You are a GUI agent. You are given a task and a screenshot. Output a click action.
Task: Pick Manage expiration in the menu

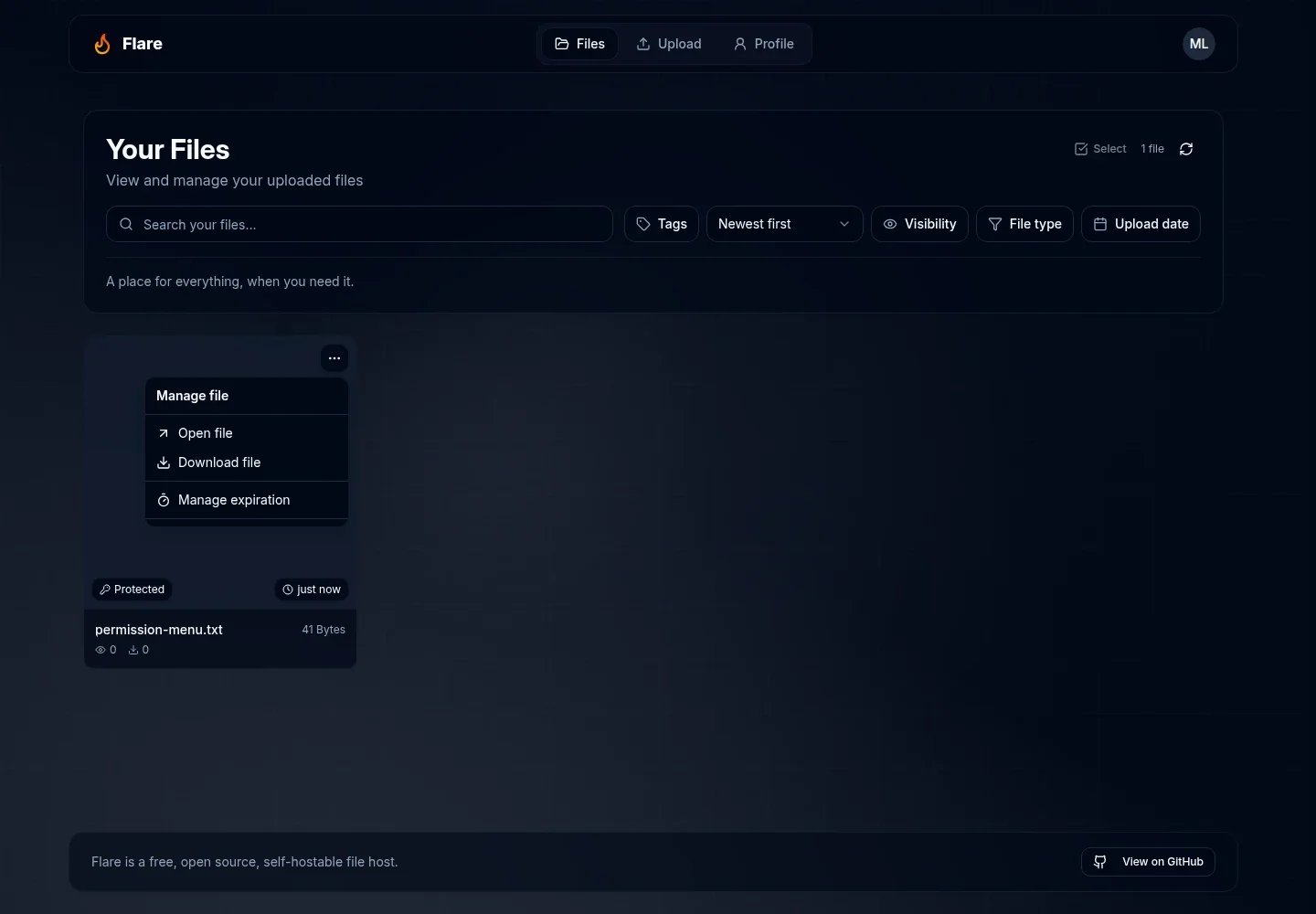(x=247, y=500)
